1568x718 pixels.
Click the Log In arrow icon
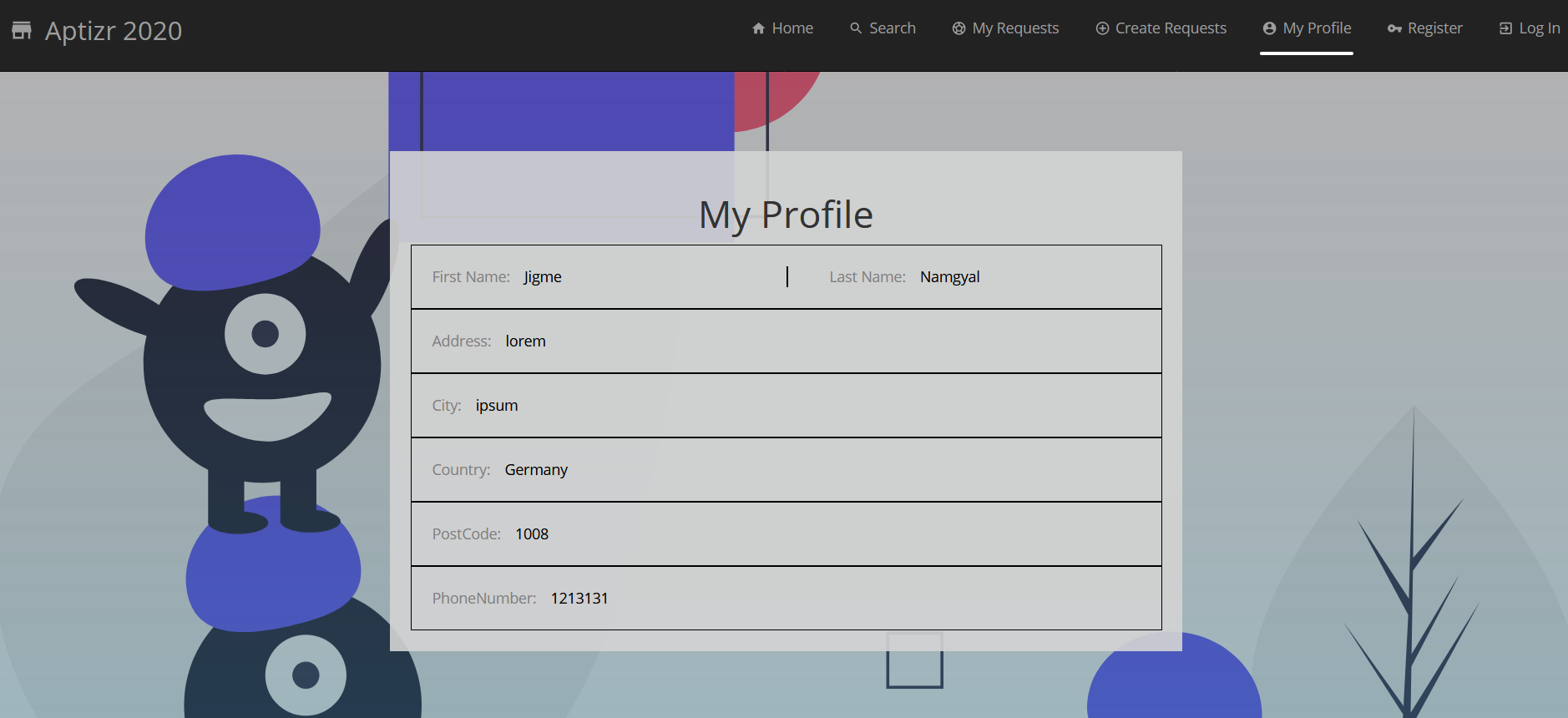(1505, 28)
